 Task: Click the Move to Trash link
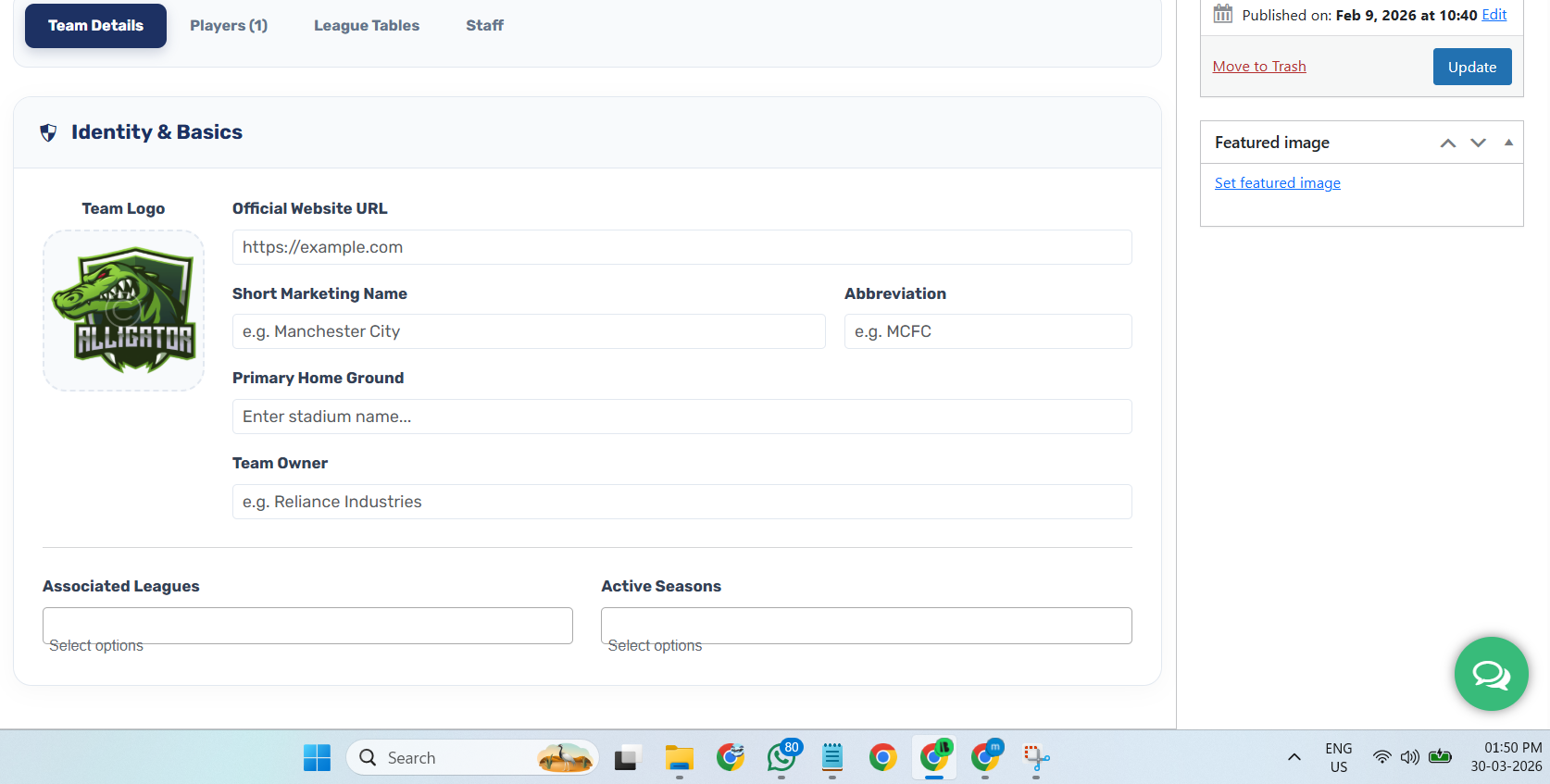coord(1259,67)
